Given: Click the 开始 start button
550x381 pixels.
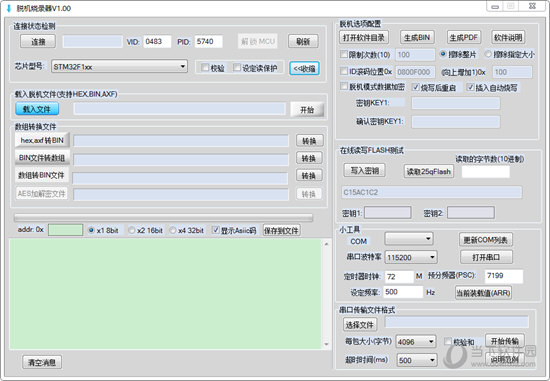Looking at the screenshot, I should [x=307, y=110].
